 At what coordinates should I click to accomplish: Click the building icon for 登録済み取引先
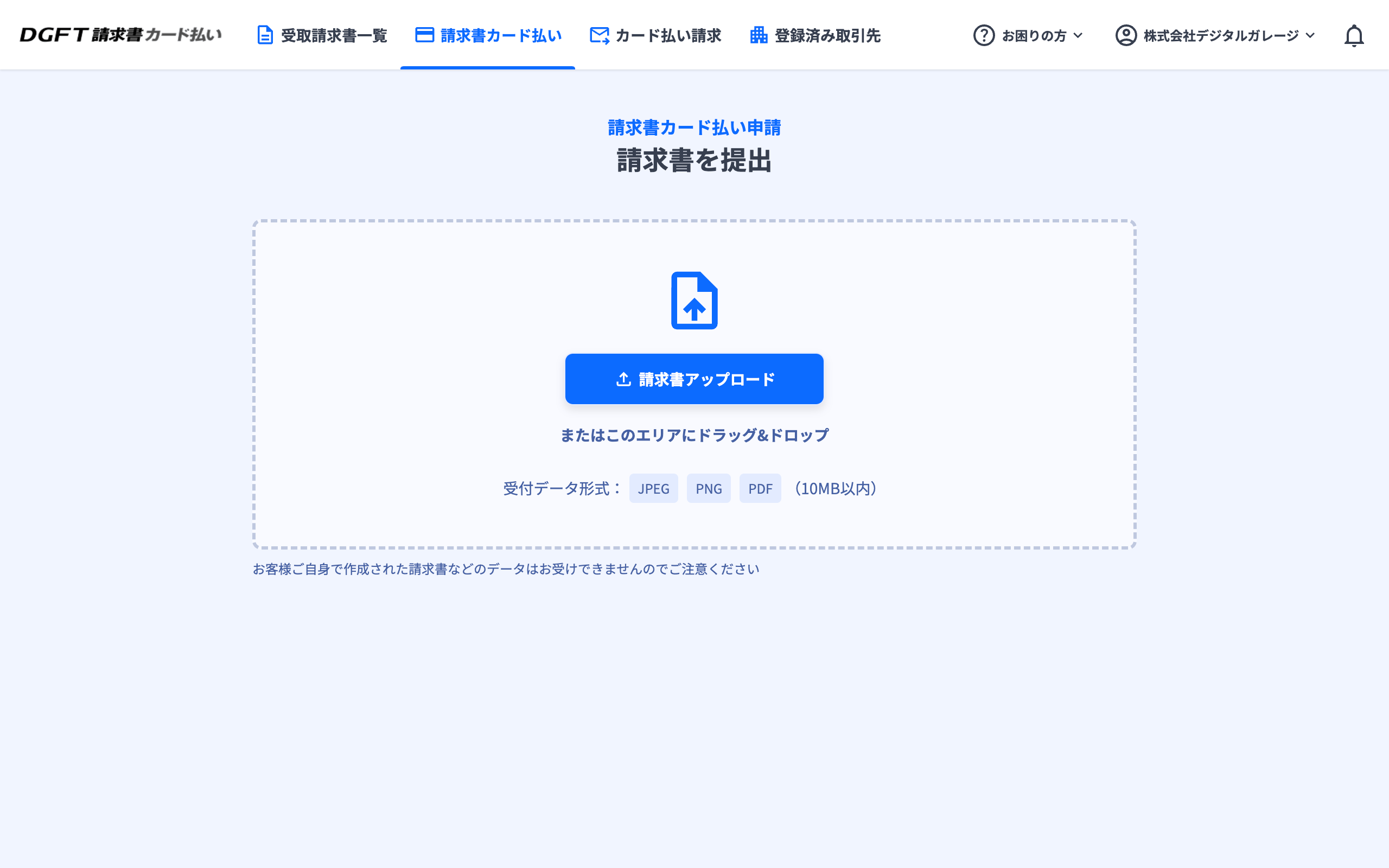[x=759, y=36]
